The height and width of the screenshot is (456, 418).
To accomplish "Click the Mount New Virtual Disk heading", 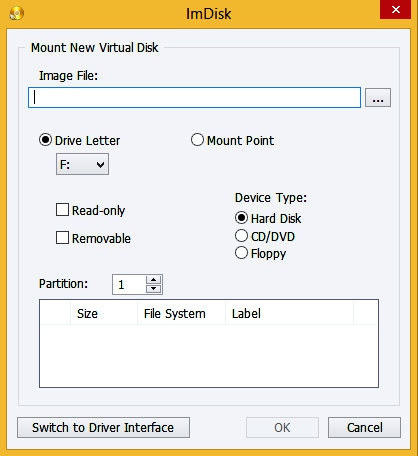I will click(x=94, y=48).
